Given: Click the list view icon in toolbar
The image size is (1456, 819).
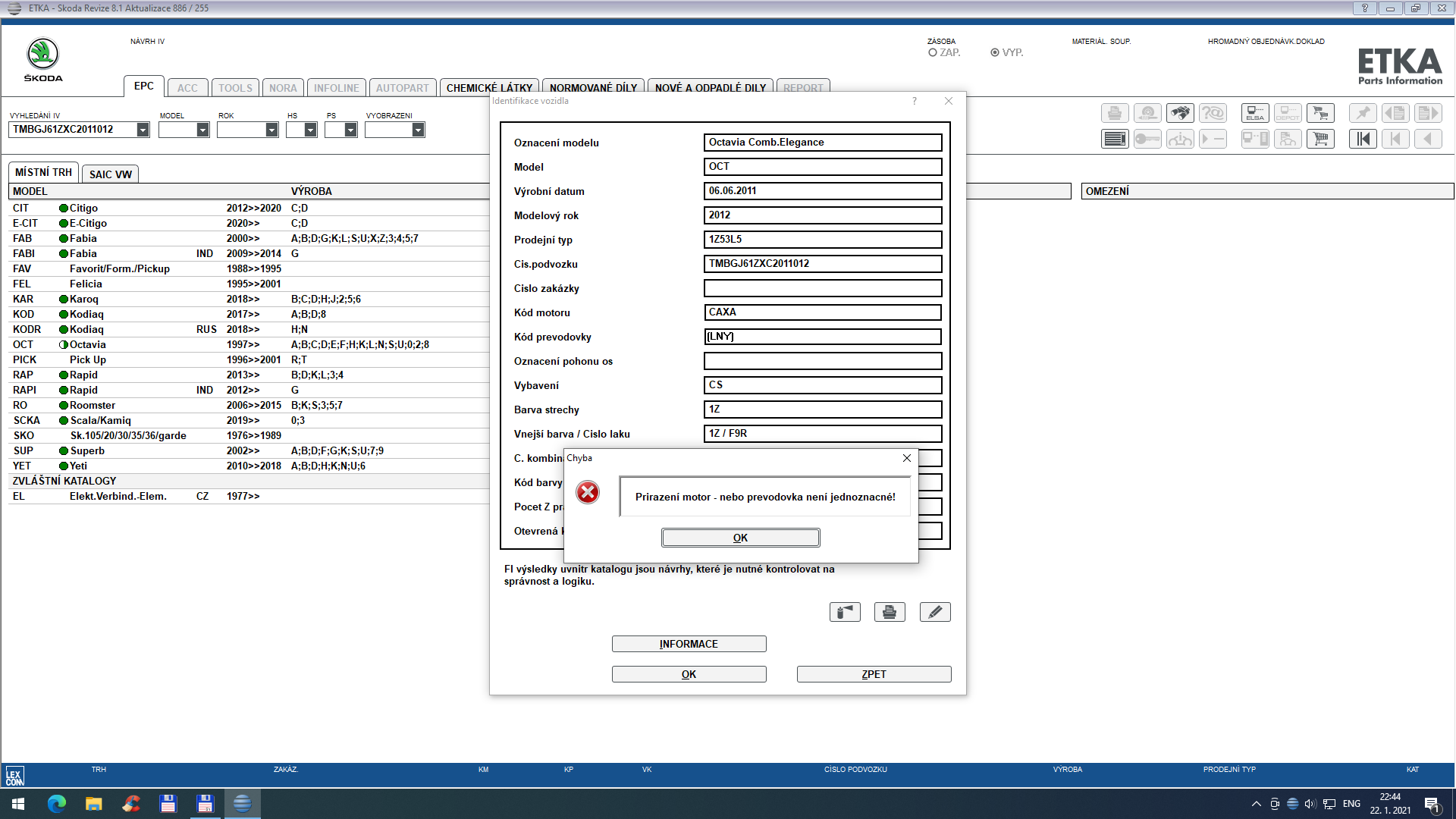Looking at the screenshot, I should (1115, 140).
